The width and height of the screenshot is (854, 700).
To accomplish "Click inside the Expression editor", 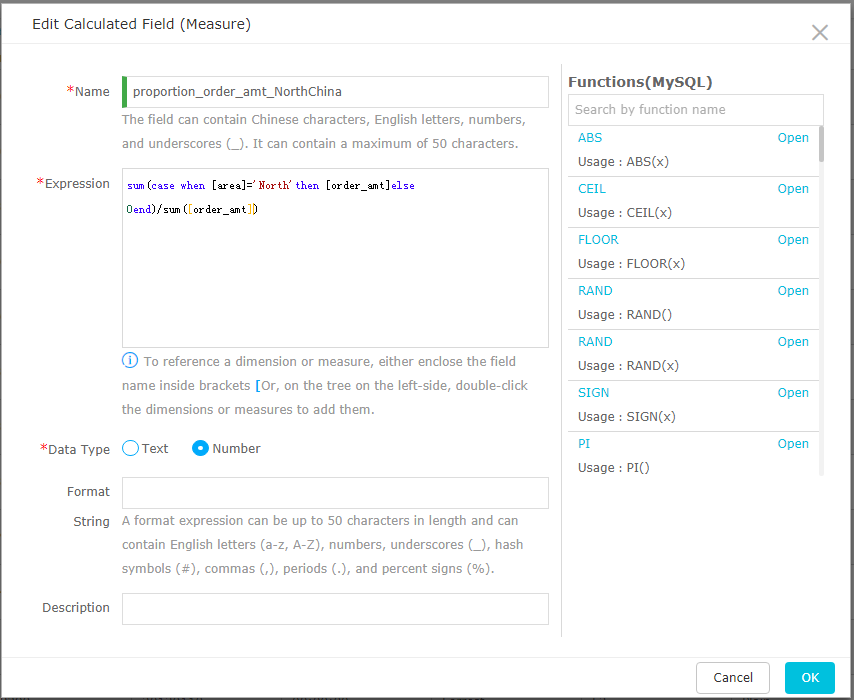I will [x=335, y=258].
